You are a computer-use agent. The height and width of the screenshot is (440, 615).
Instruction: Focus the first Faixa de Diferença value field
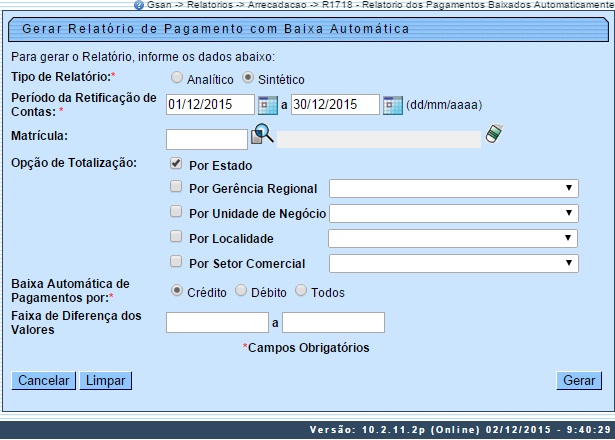(217, 322)
